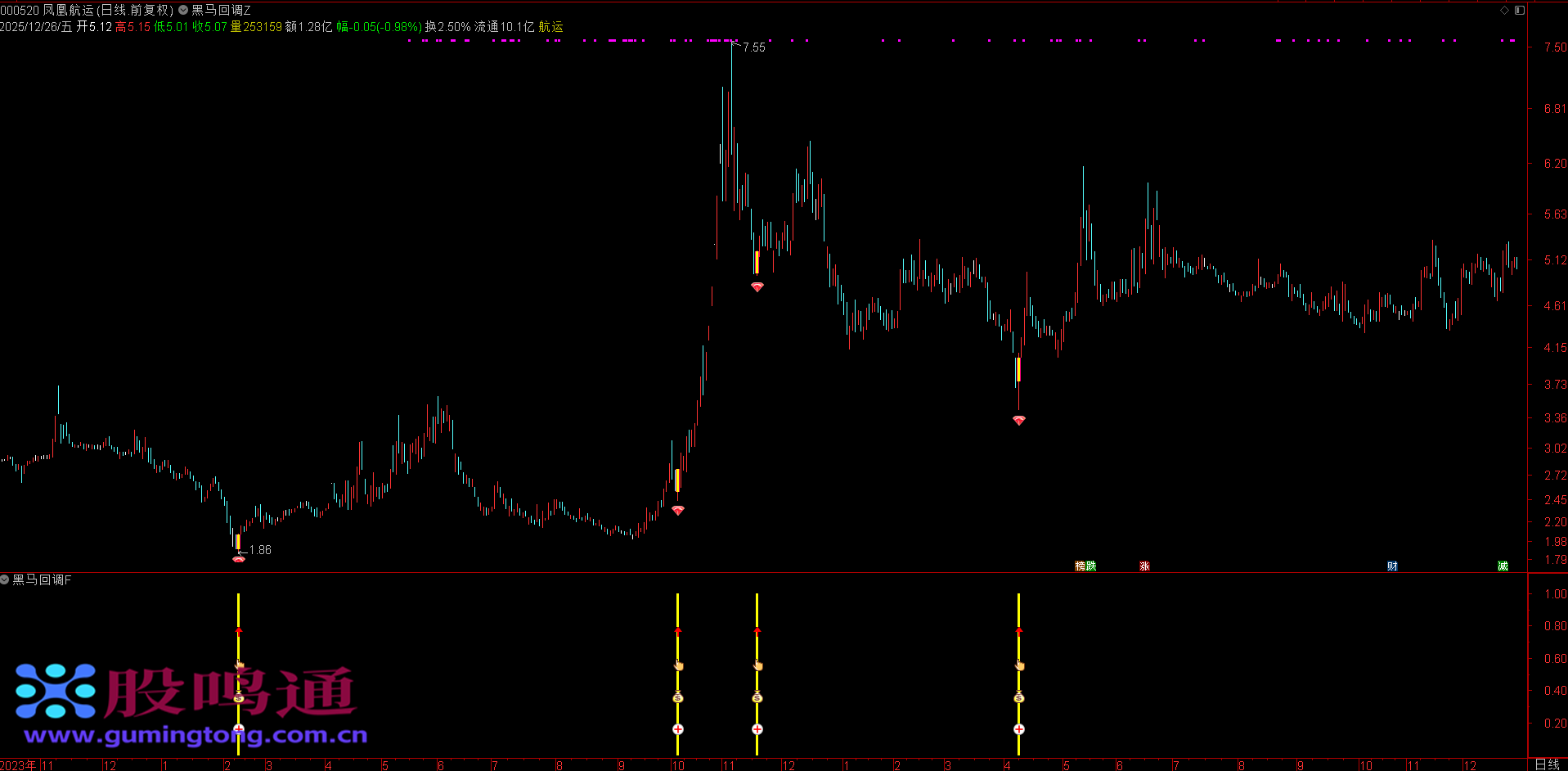Click the red up arrow on April signal line
The height and width of the screenshot is (771, 1568).
pos(1018,631)
